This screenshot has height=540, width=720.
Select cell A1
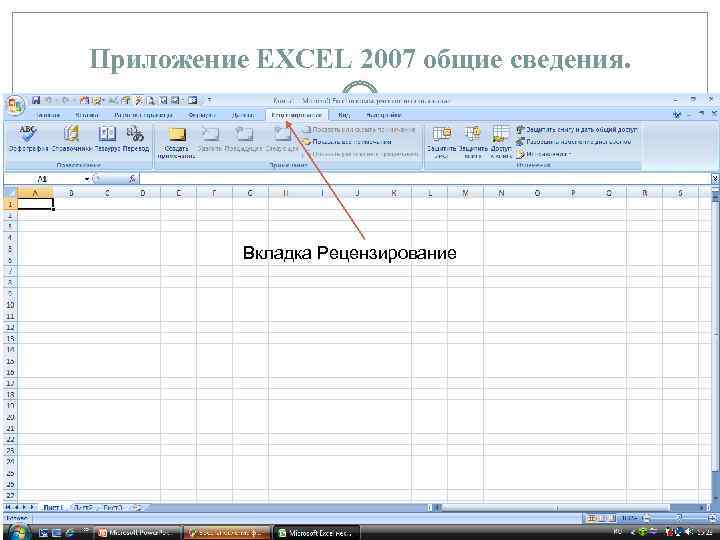(35, 204)
